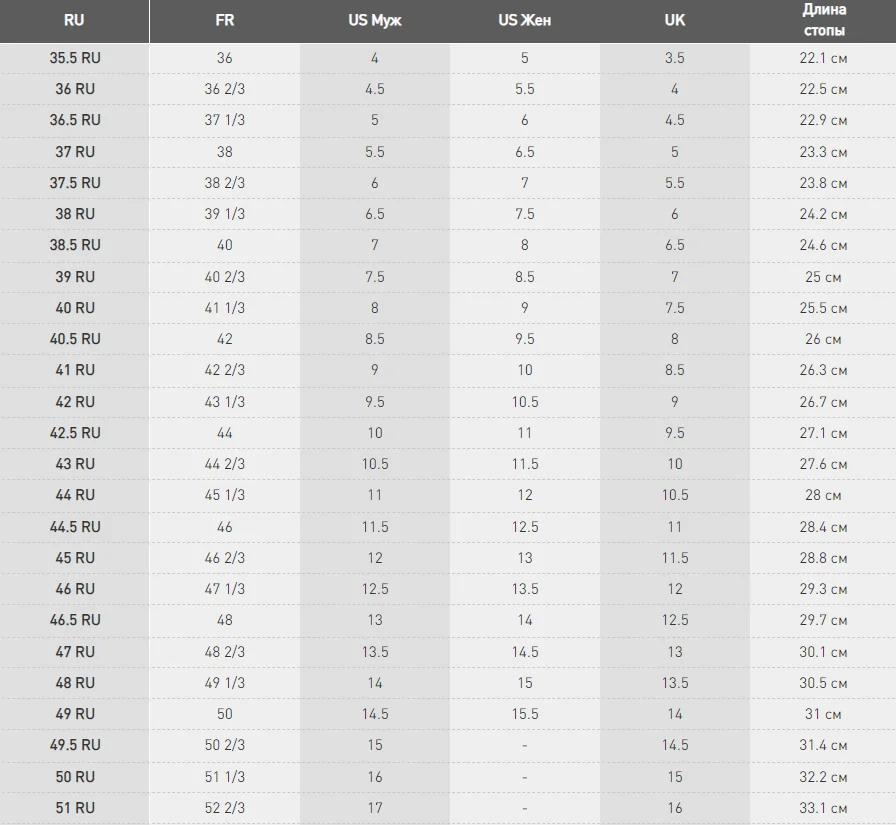Select the 22.1 см foot length cell
Image resolution: width=896 pixels, height=825 pixels.
coord(823,58)
